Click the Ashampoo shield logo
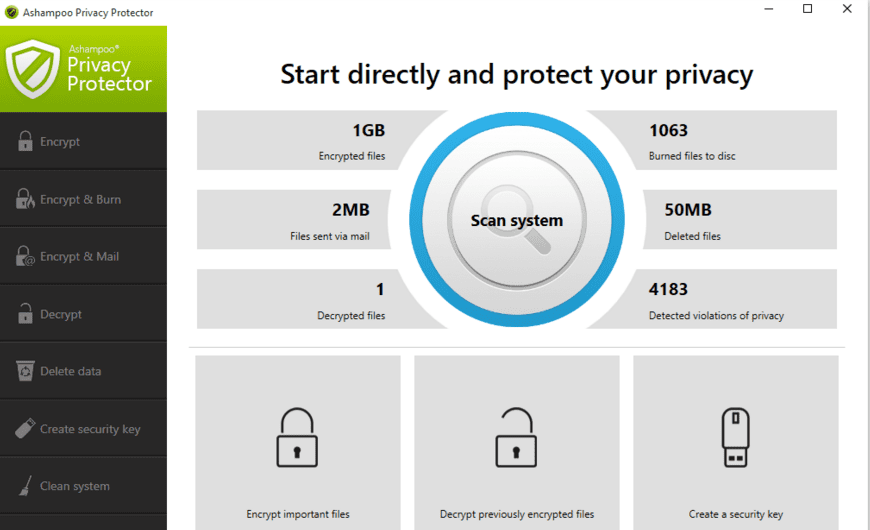This screenshot has width=870, height=530. 32,69
